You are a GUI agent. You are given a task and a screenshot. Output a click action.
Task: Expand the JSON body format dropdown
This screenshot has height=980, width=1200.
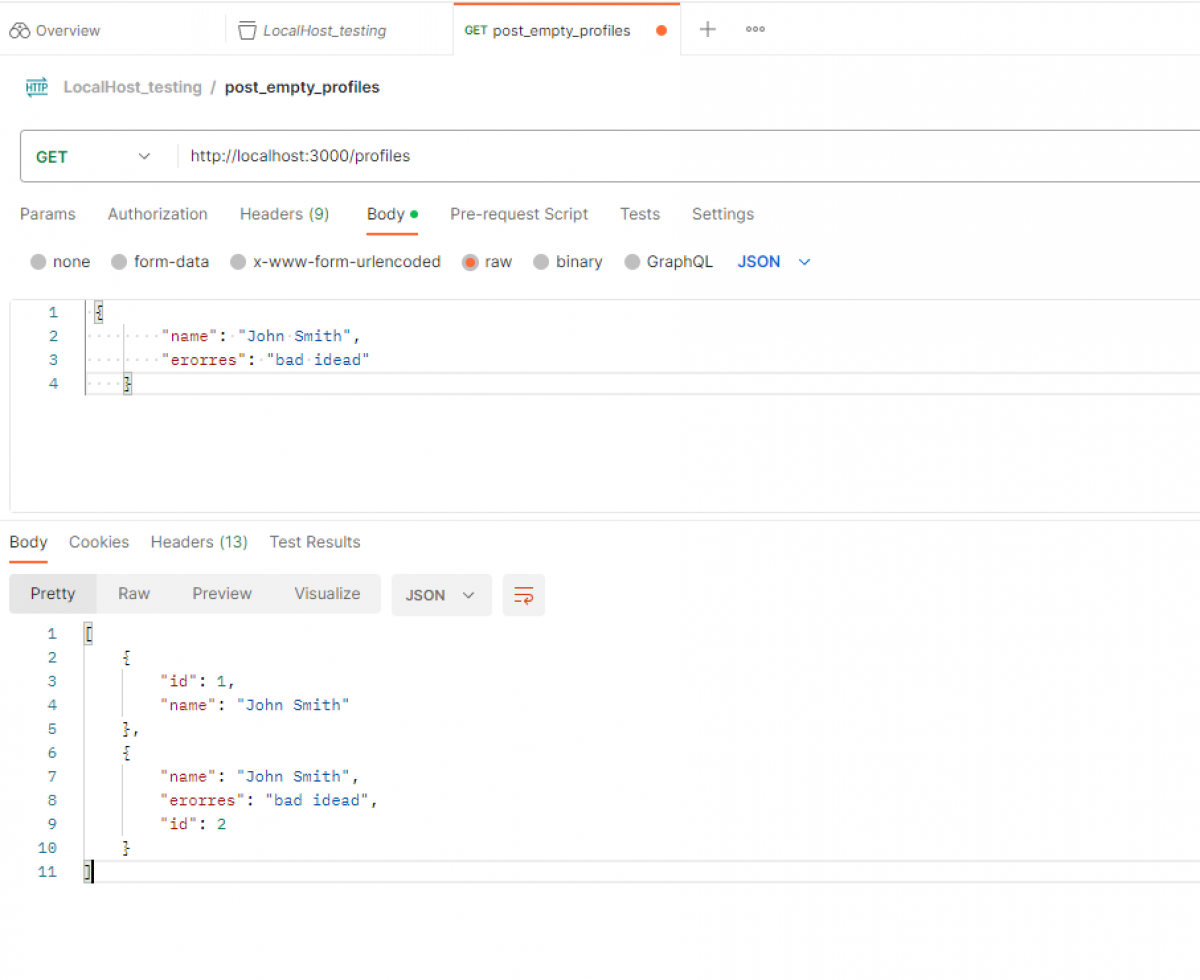point(774,262)
